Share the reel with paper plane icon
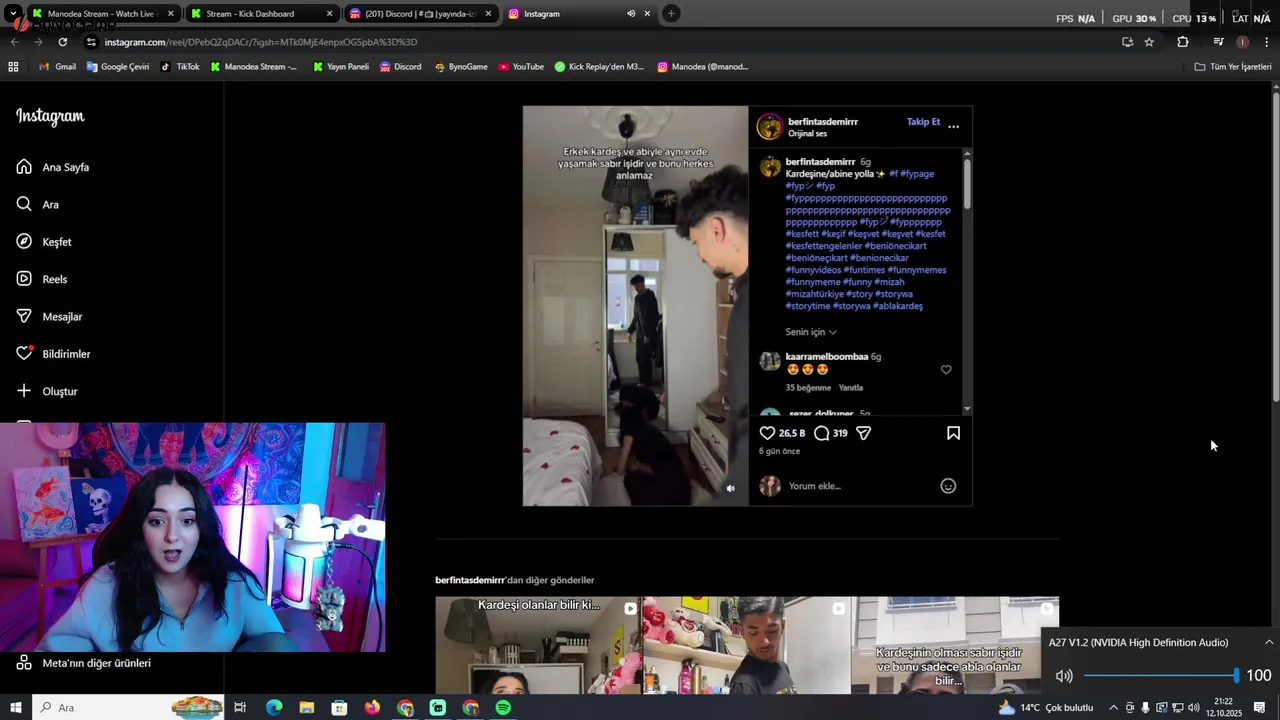Image resolution: width=1280 pixels, height=720 pixels. click(x=863, y=433)
